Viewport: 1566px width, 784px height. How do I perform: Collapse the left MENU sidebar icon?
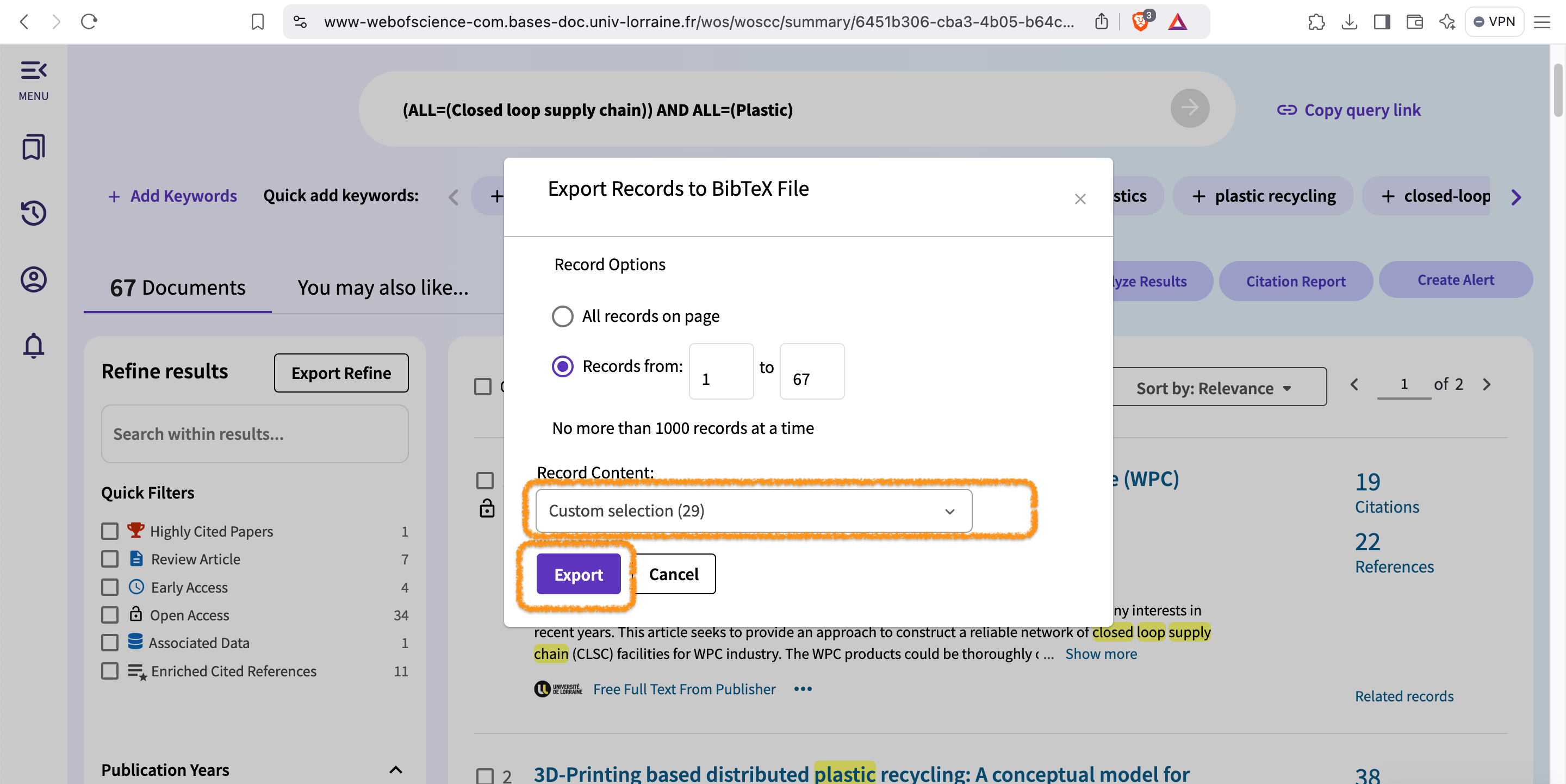tap(33, 71)
